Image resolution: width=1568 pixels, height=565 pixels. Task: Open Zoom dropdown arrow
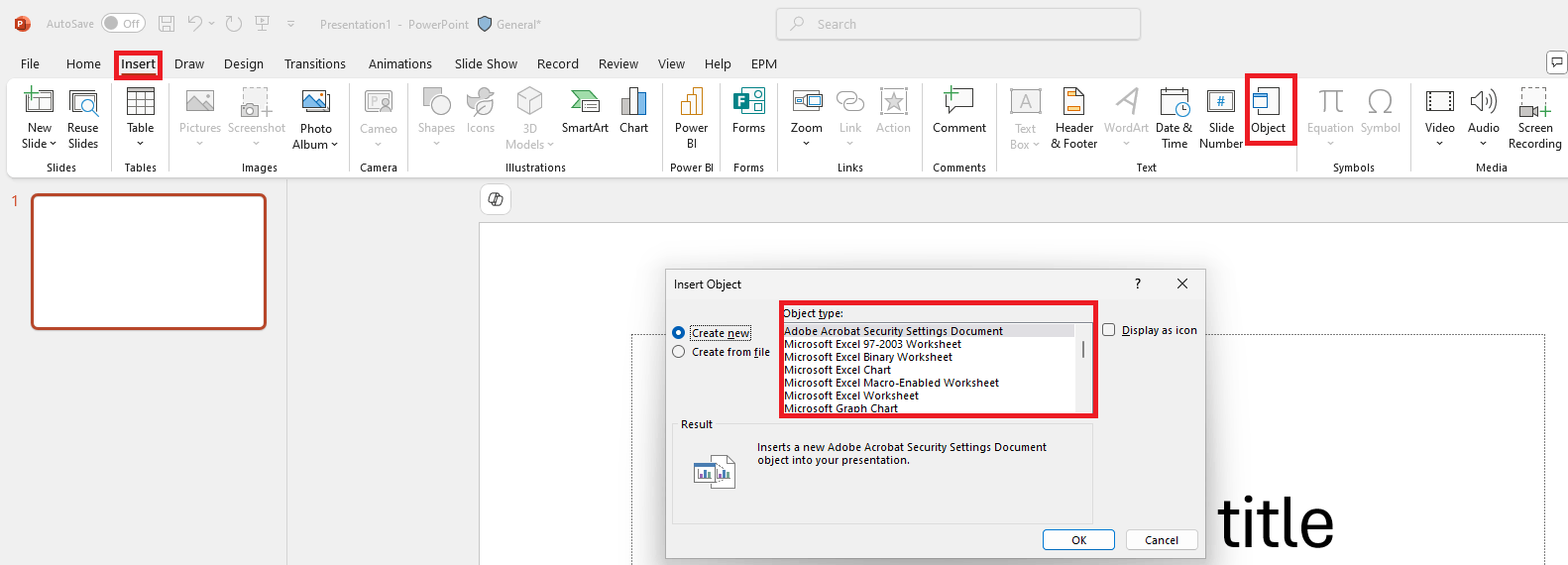point(807,144)
